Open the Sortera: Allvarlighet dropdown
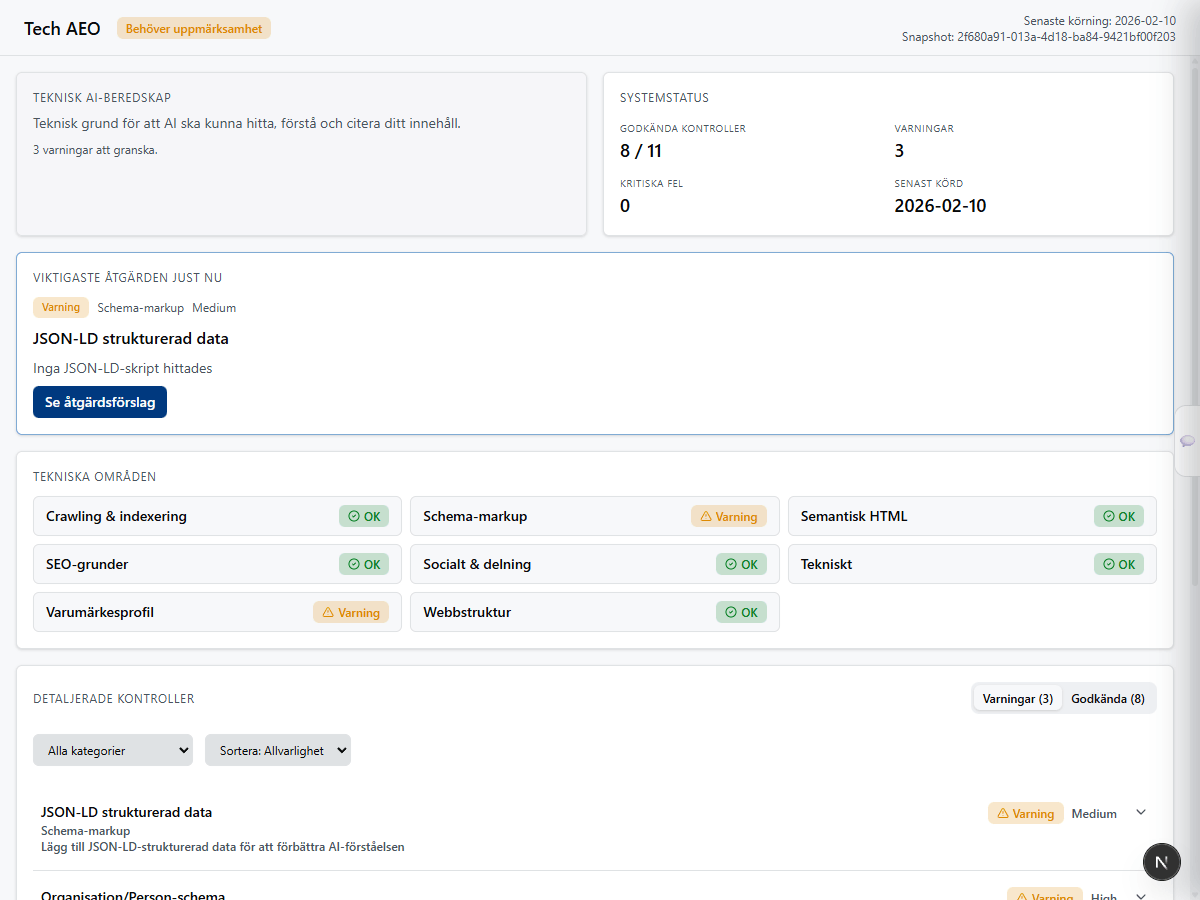1200x900 pixels. 277,750
